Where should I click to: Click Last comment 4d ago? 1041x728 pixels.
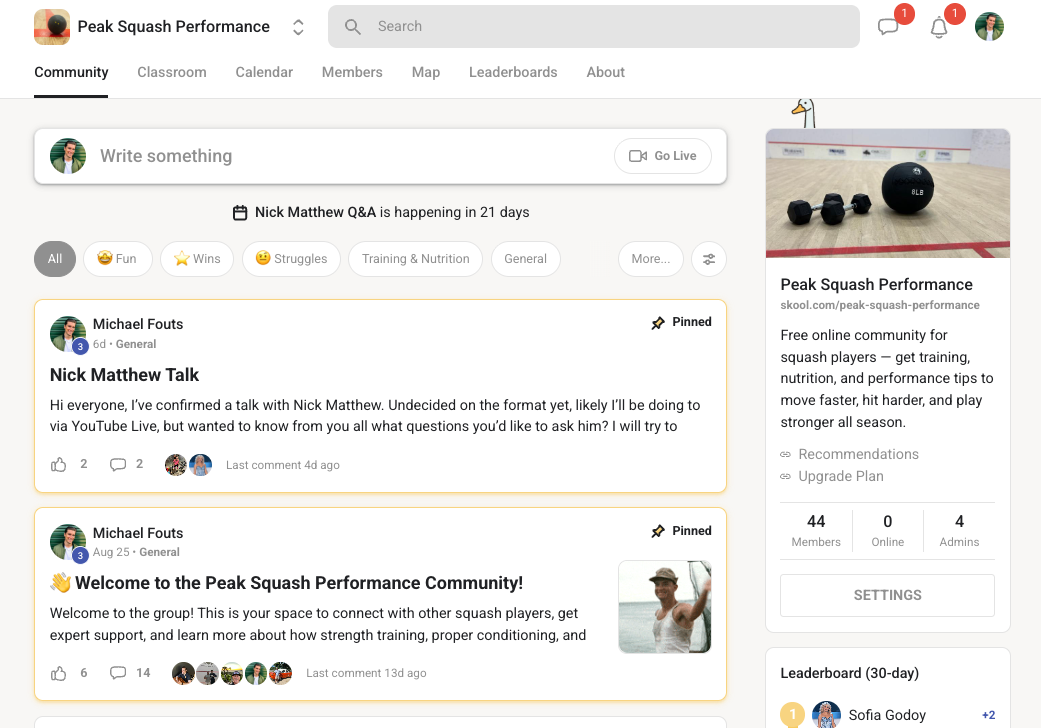coord(283,465)
